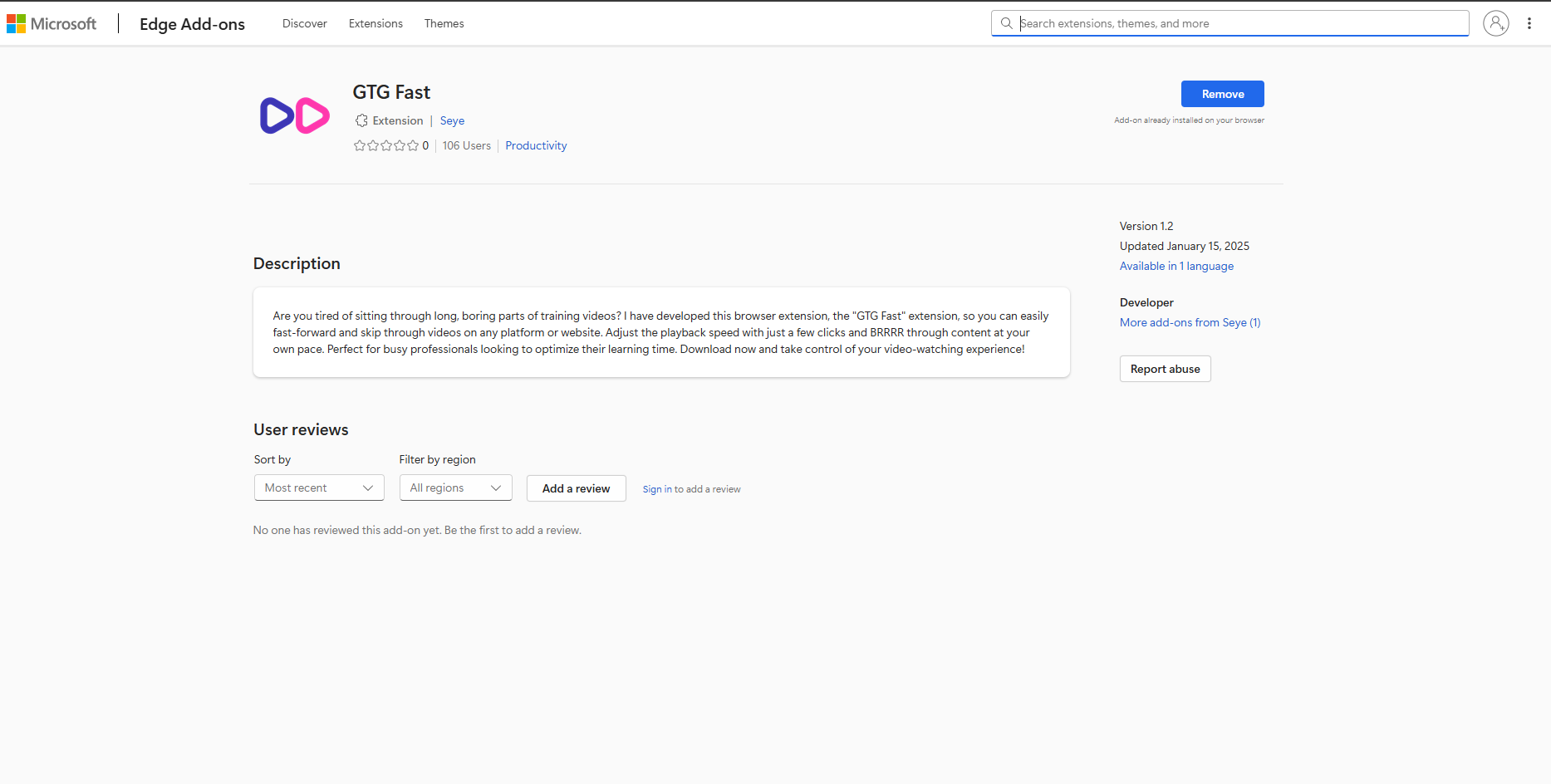Expand the Most recent sort dropdown
1551x784 pixels.
tap(319, 488)
